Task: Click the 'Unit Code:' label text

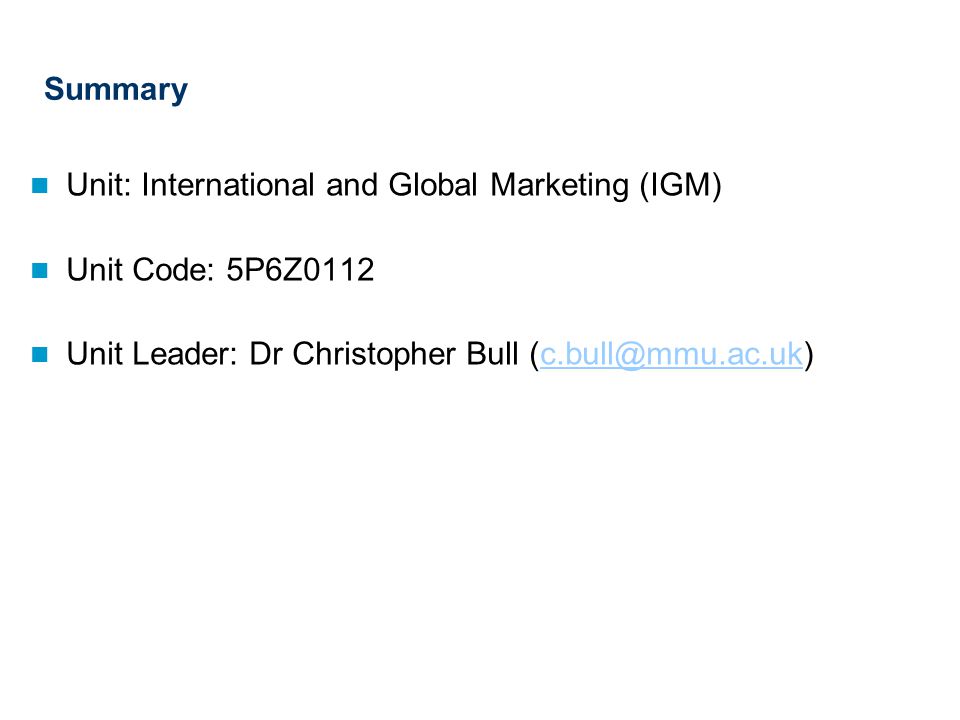Action: (x=141, y=270)
